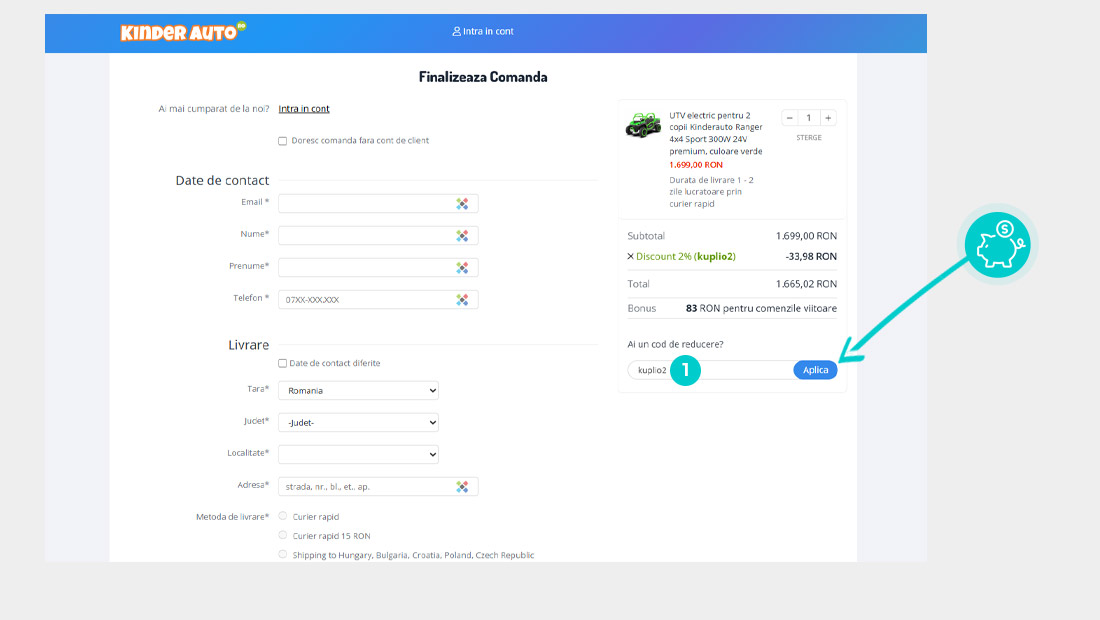Image resolution: width=1100 pixels, height=620 pixels.
Task: Click the piggy bank savings icon
Action: [1000, 244]
